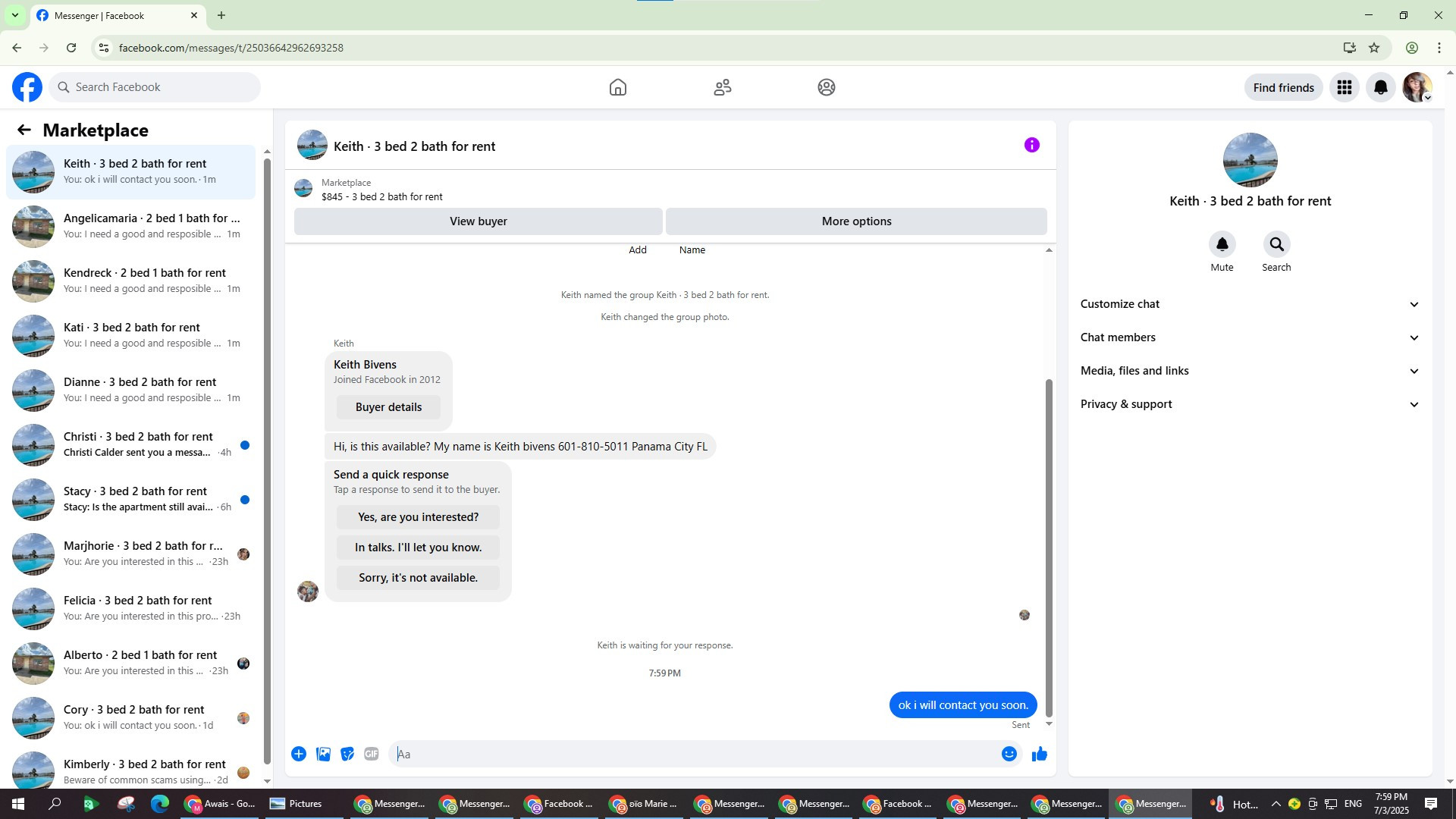Open more actions plus icon

[x=299, y=754]
